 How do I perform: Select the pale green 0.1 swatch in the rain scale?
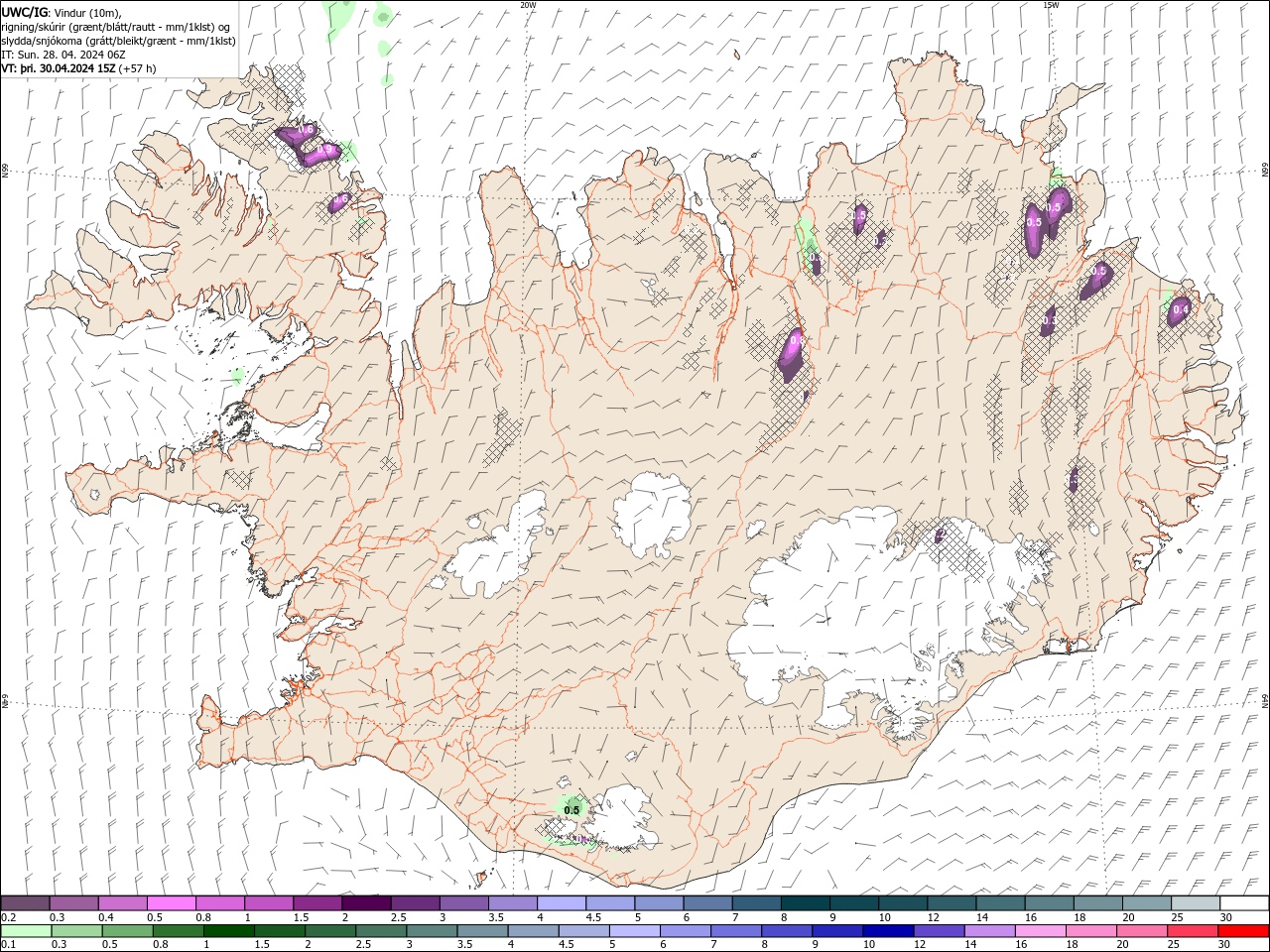[25, 931]
